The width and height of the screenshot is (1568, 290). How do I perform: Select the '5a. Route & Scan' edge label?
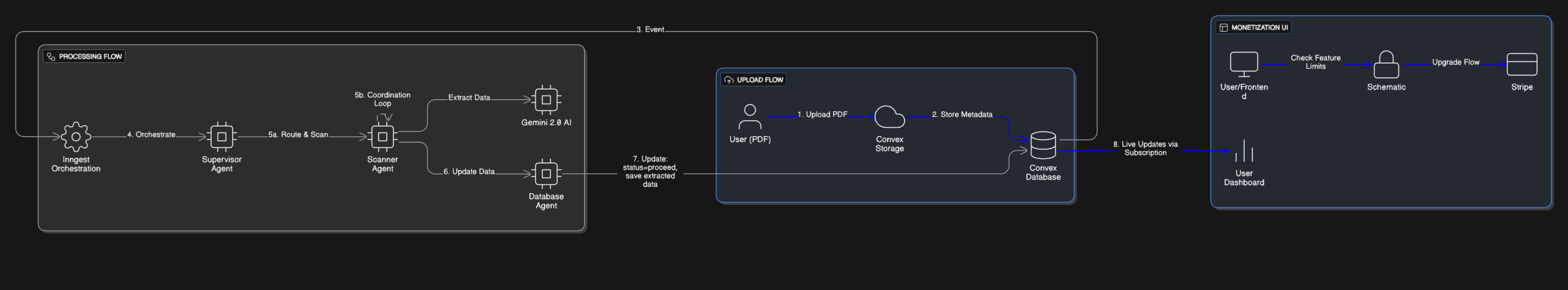298,135
